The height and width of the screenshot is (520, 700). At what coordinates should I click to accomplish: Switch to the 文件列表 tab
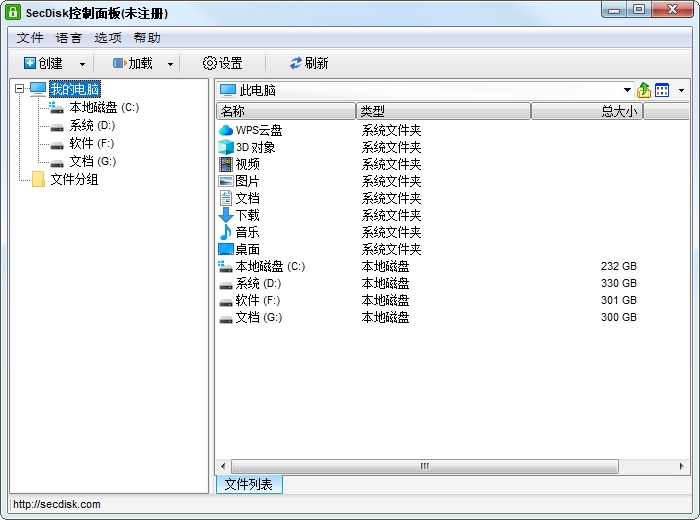(249, 484)
